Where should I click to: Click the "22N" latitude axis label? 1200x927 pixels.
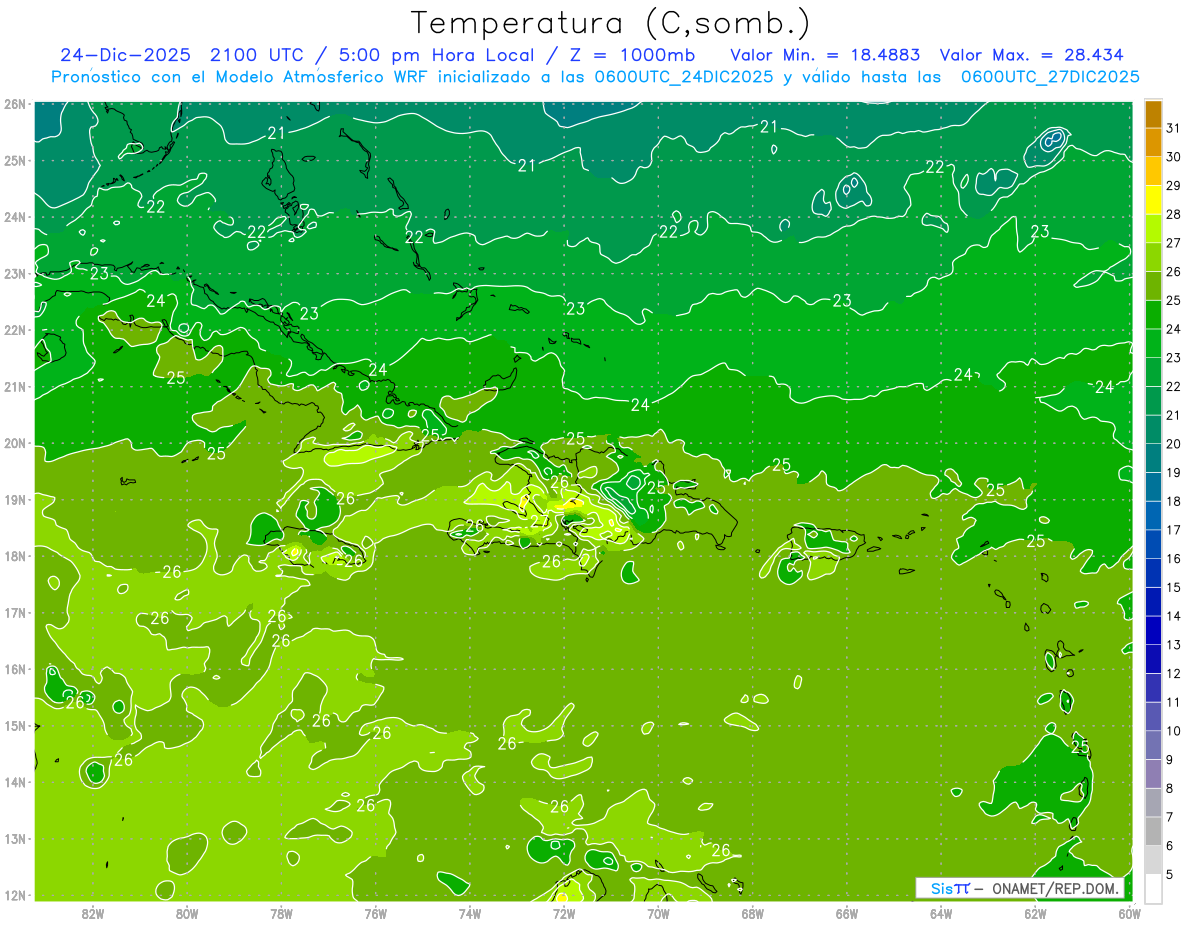[x=14, y=330]
